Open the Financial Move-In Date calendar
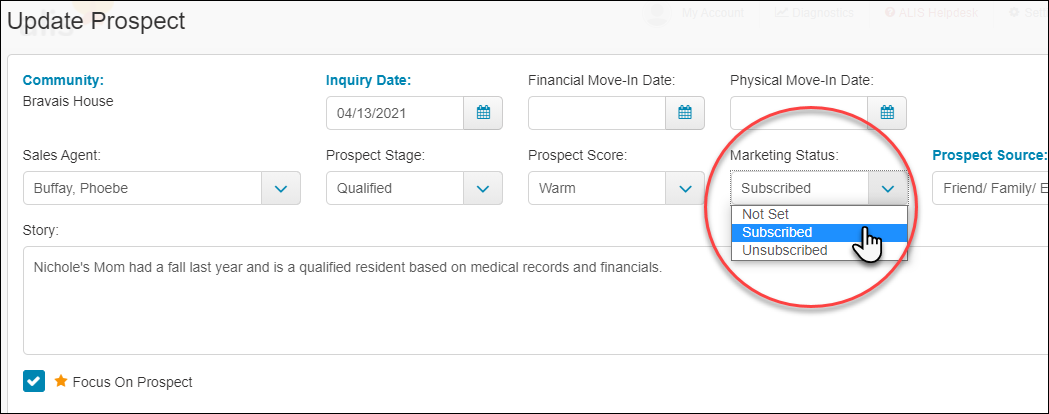The image size is (1049, 414). tap(685, 113)
